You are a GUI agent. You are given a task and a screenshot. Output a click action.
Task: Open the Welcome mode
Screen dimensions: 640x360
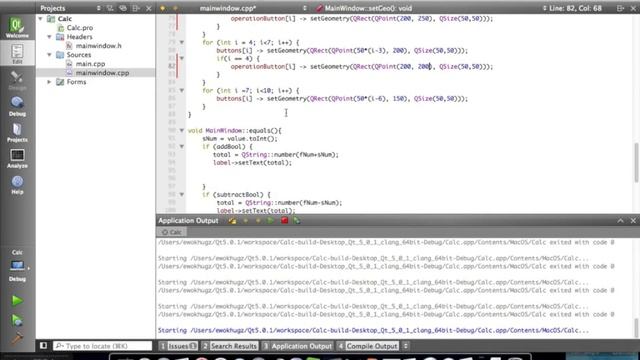click(x=17, y=28)
